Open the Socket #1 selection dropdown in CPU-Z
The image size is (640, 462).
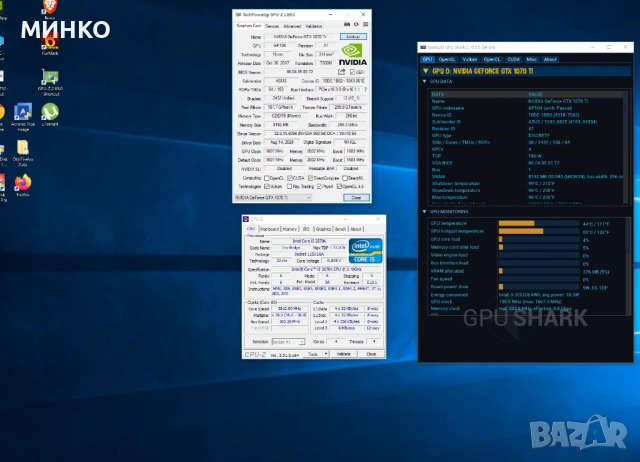[288, 342]
